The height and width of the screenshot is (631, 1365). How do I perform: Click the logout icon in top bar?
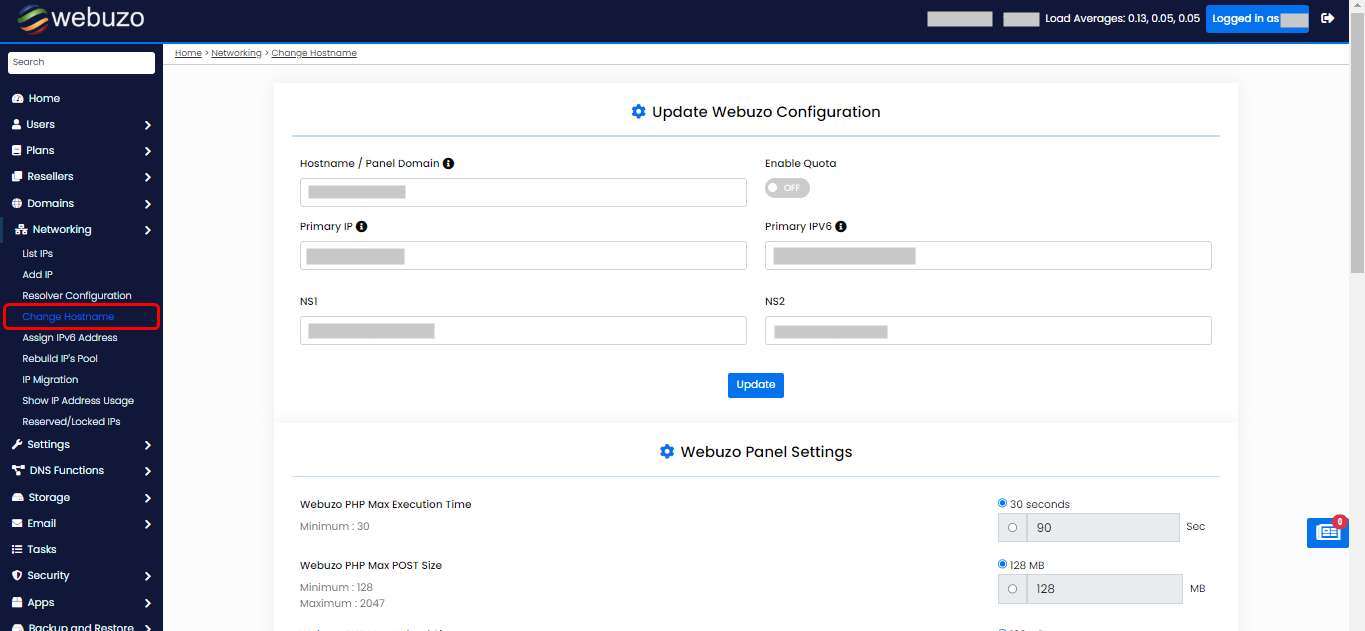point(1328,18)
